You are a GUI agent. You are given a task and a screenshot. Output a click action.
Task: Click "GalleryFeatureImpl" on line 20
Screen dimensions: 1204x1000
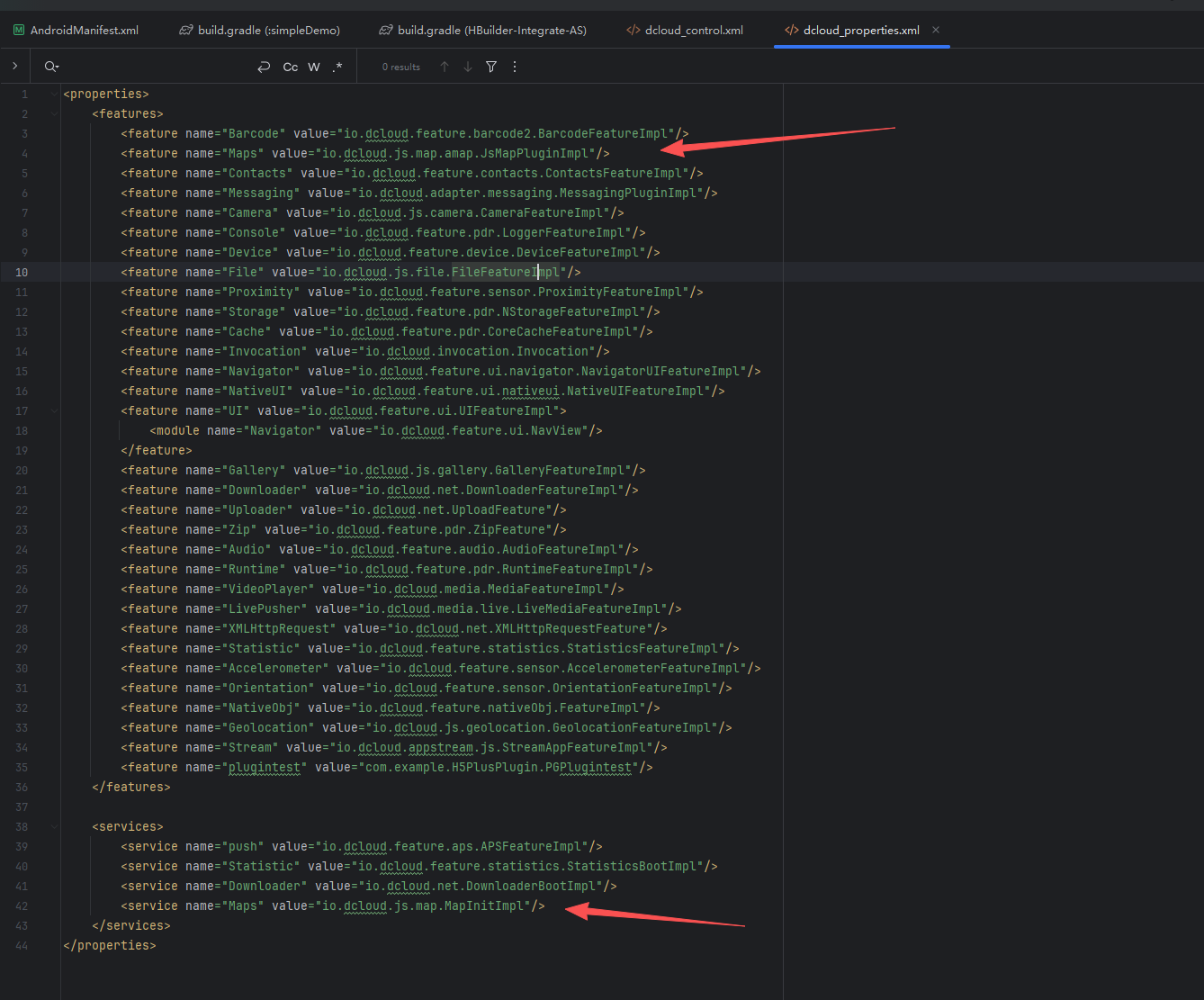click(x=560, y=470)
